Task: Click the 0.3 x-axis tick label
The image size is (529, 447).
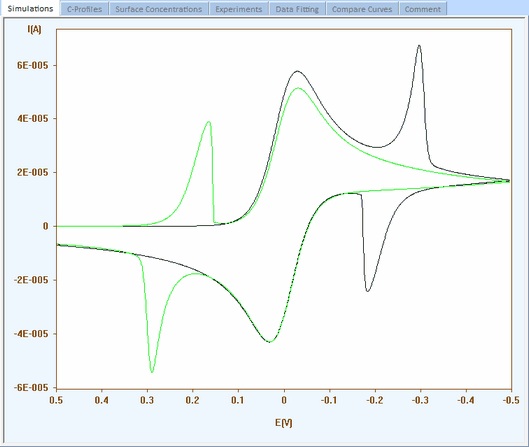Action: point(147,400)
